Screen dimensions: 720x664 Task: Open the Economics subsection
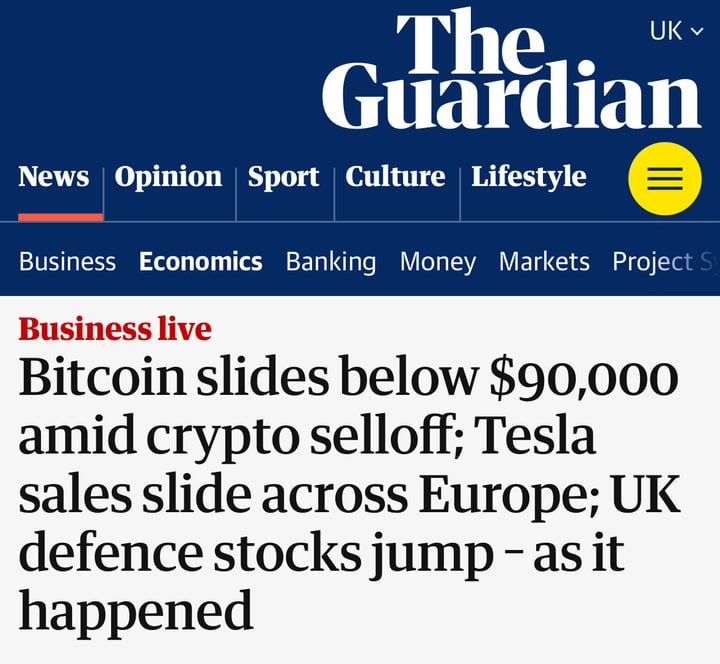(x=200, y=262)
